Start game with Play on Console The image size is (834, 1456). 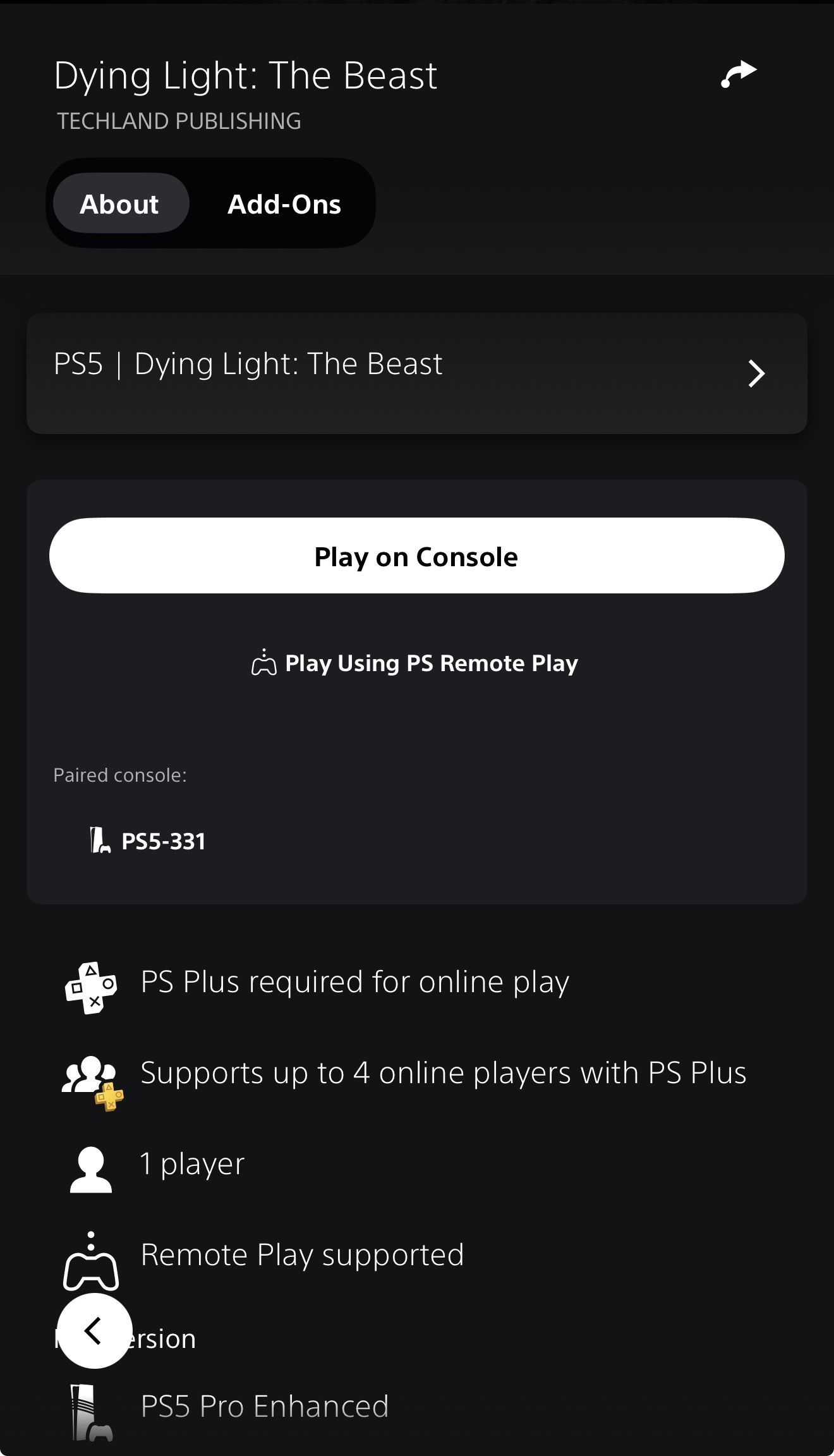417,555
